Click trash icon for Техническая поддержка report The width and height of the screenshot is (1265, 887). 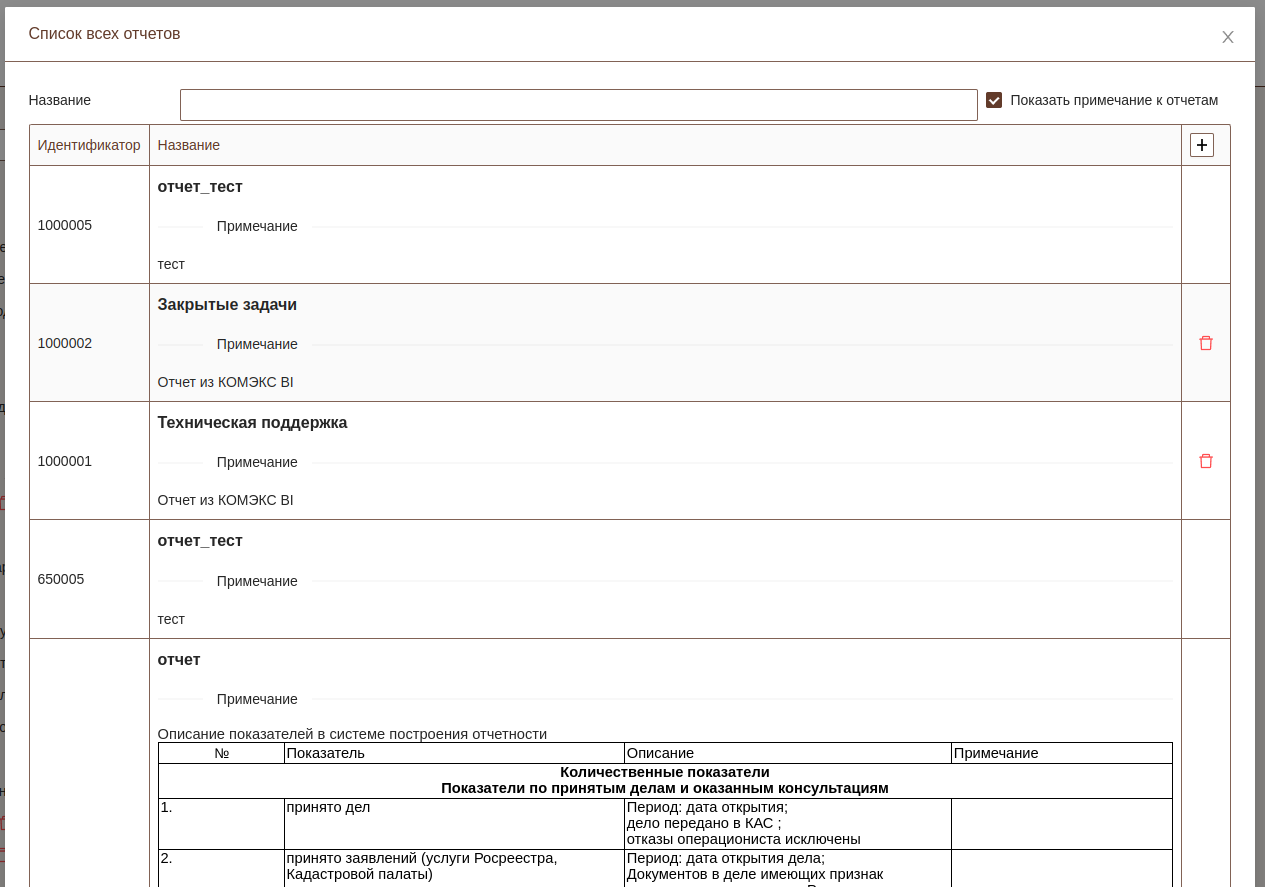pos(1205,461)
